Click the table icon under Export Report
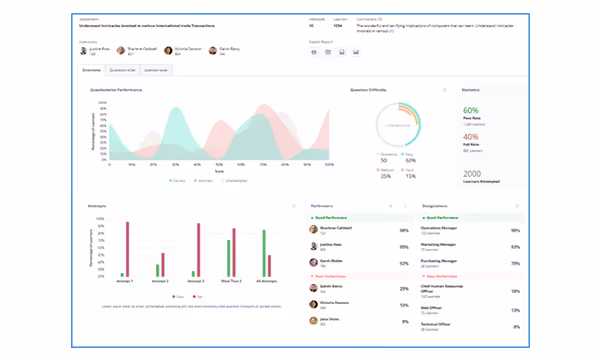600x360 pixels. coord(328,52)
